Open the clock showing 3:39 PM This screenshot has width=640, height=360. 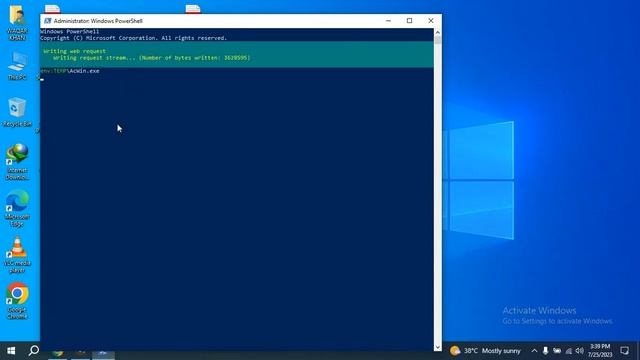[600, 351]
